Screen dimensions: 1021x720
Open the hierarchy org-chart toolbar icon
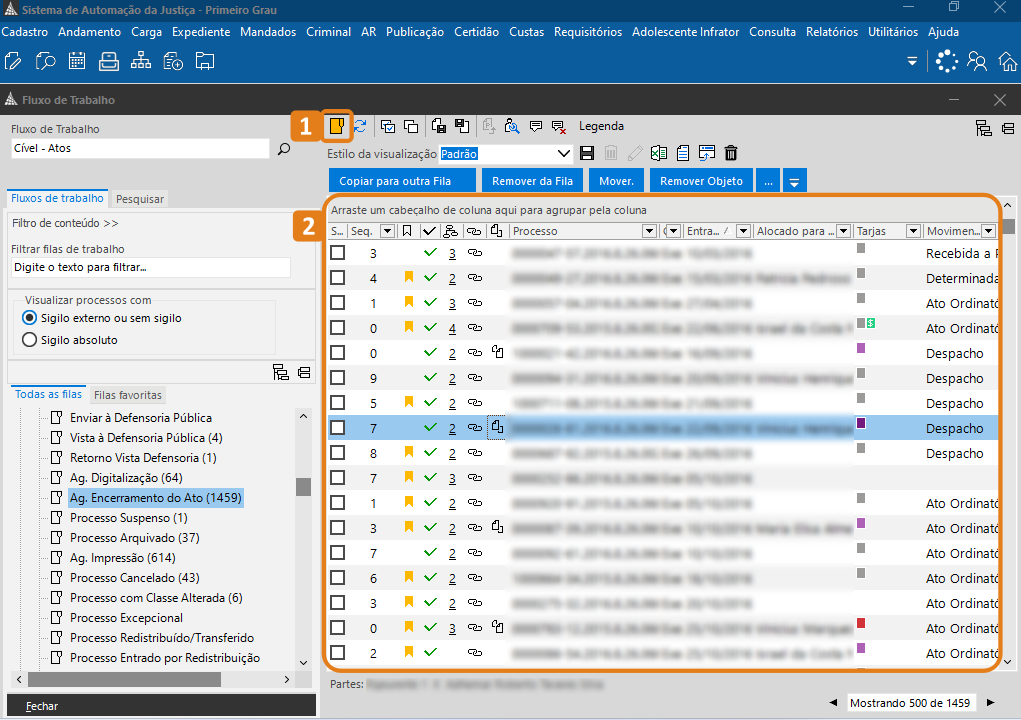141,62
